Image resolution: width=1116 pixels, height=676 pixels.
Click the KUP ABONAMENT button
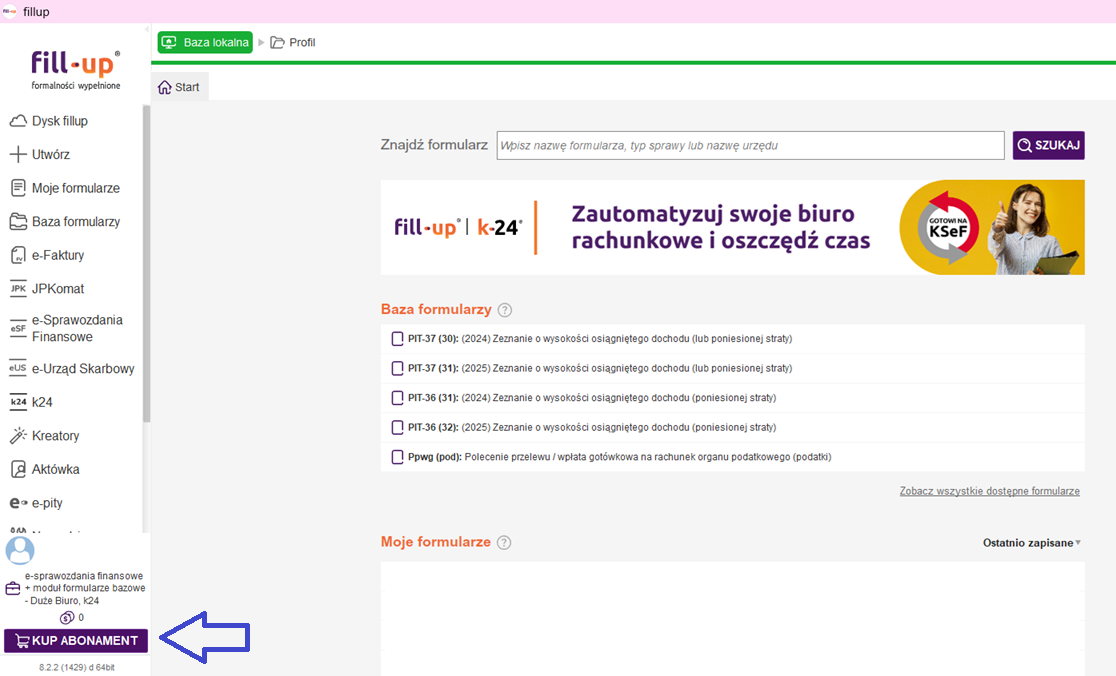tap(76, 641)
